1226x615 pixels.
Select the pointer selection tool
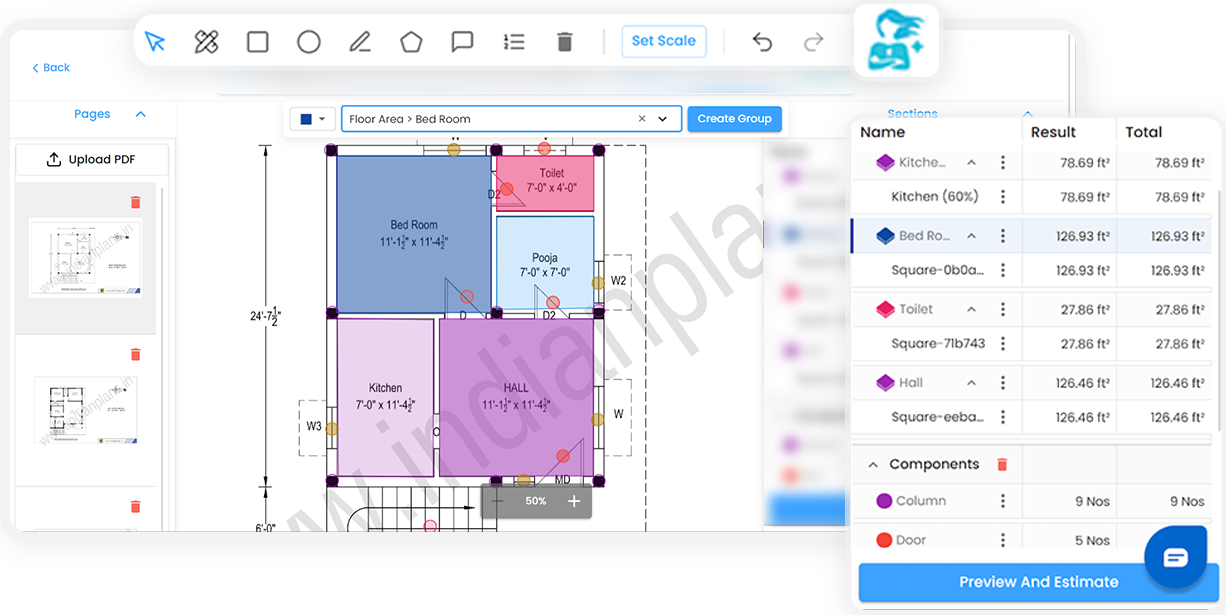pos(154,41)
